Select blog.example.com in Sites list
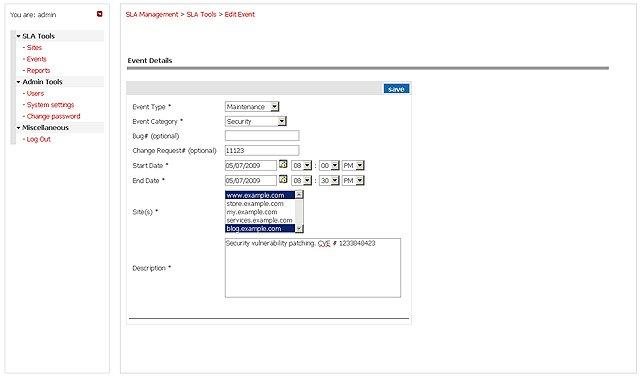This screenshot has width=640, height=377. click(x=260, y=228)
